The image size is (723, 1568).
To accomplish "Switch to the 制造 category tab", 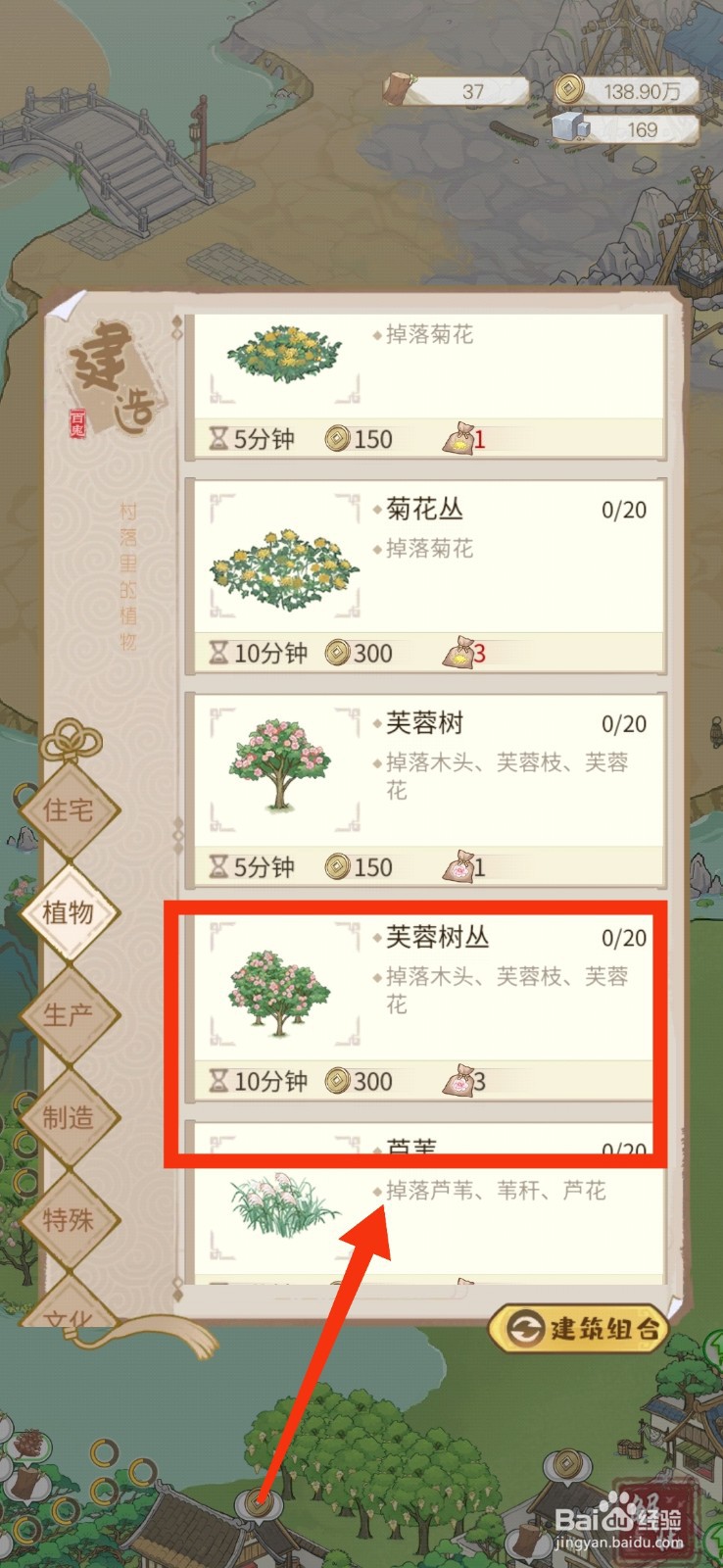I will [x=69, y=1117].
